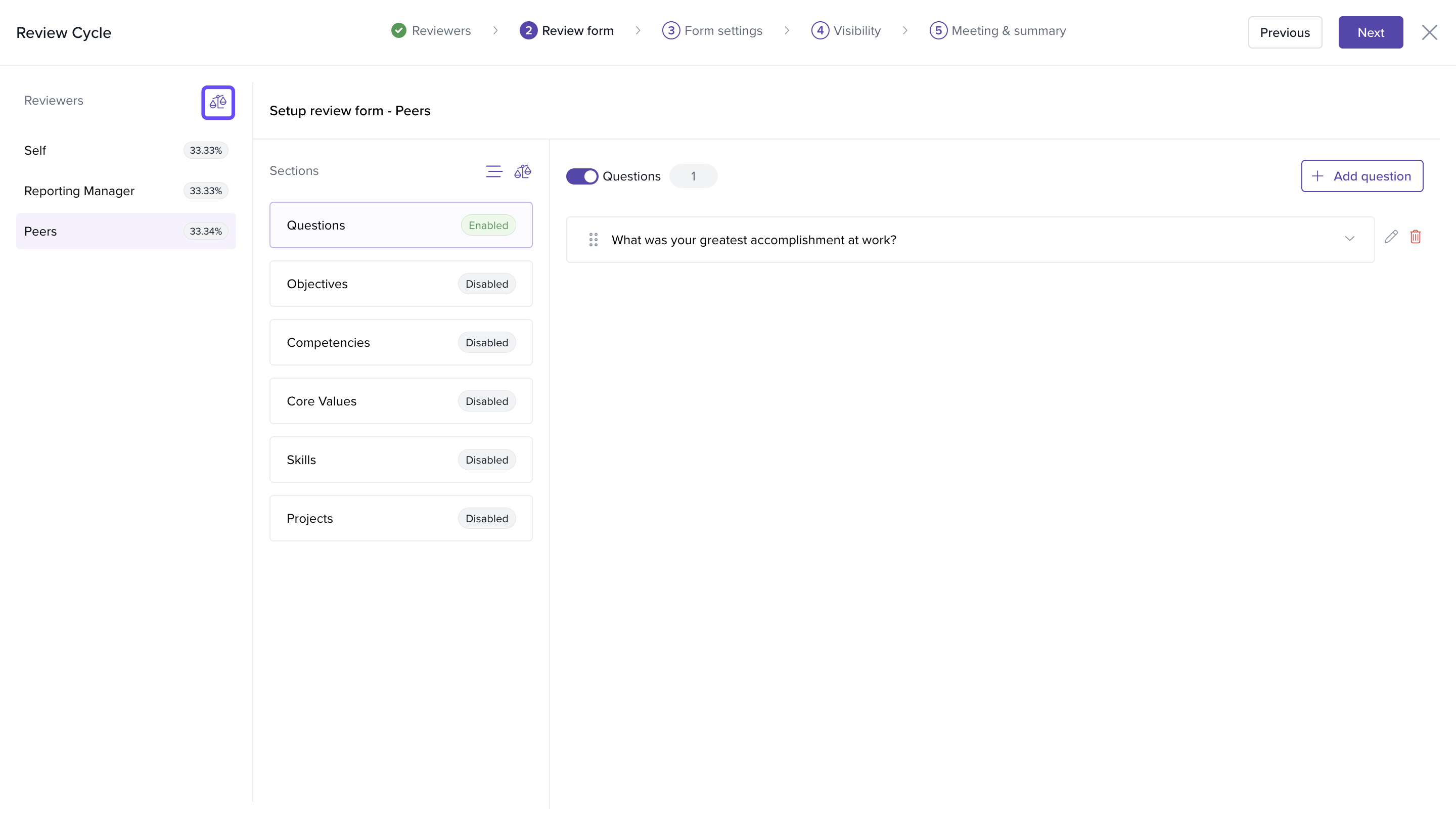Click the green Reviewers step checkmark
Viewport: 1456px width, 821px height.
pyautogui.click(x=398, y=30)
